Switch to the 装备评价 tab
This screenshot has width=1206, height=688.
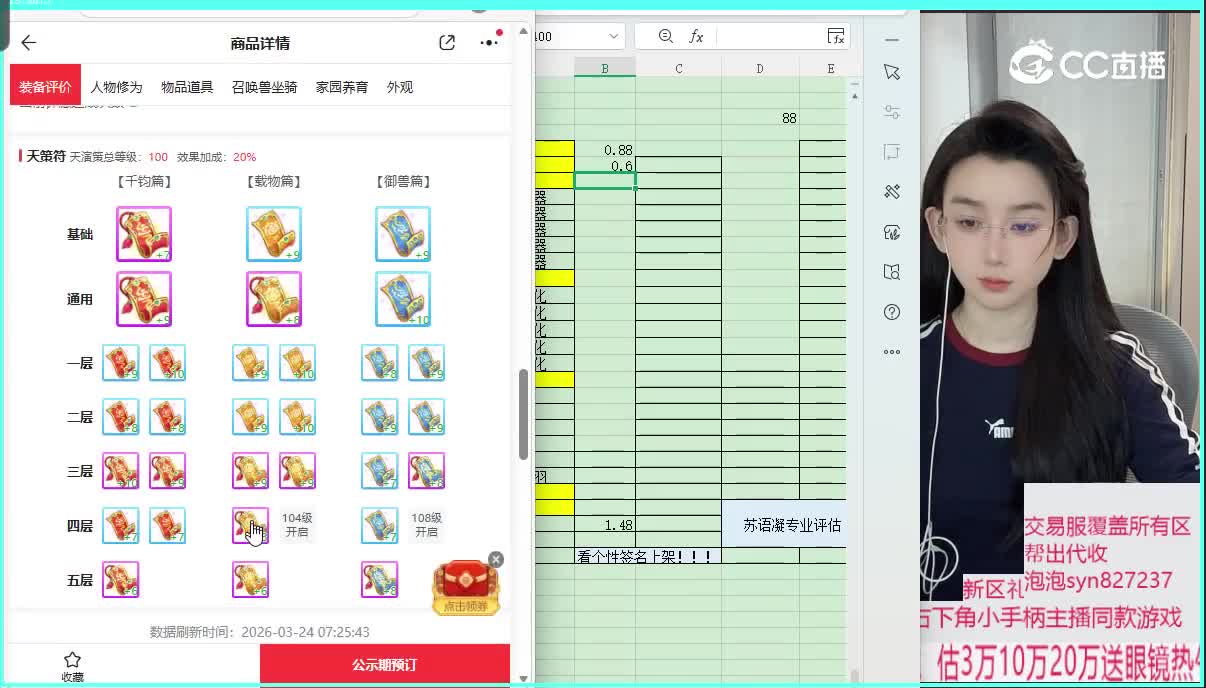click(x=45, y=87)
